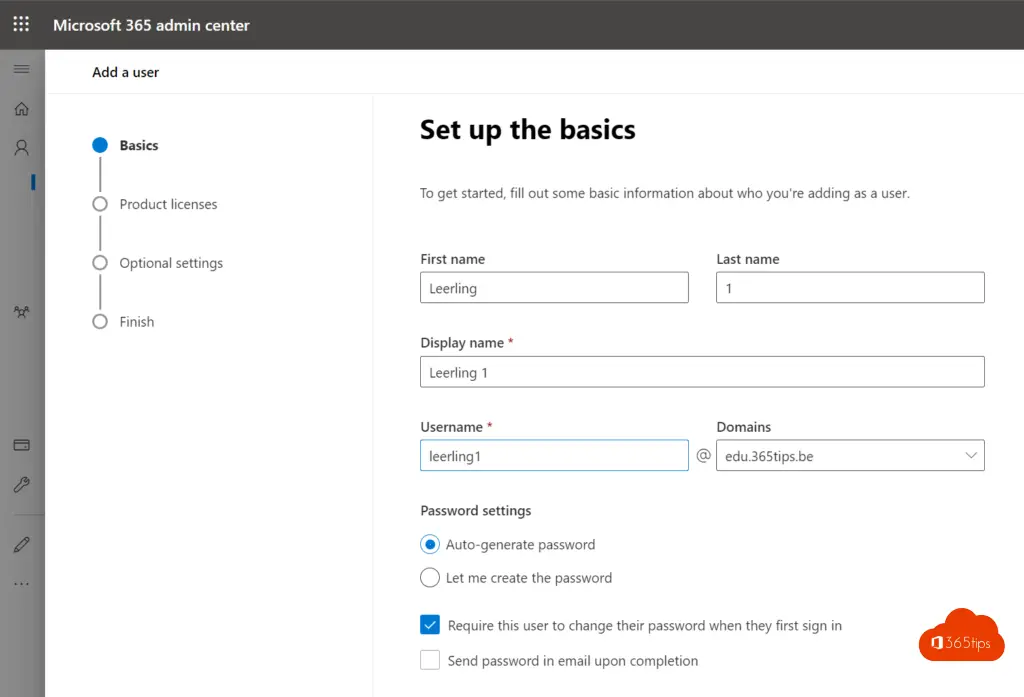Viewport: 1024px width, 697px height.
Task: Click Customize navigation pencil icon
Action: 22,545
